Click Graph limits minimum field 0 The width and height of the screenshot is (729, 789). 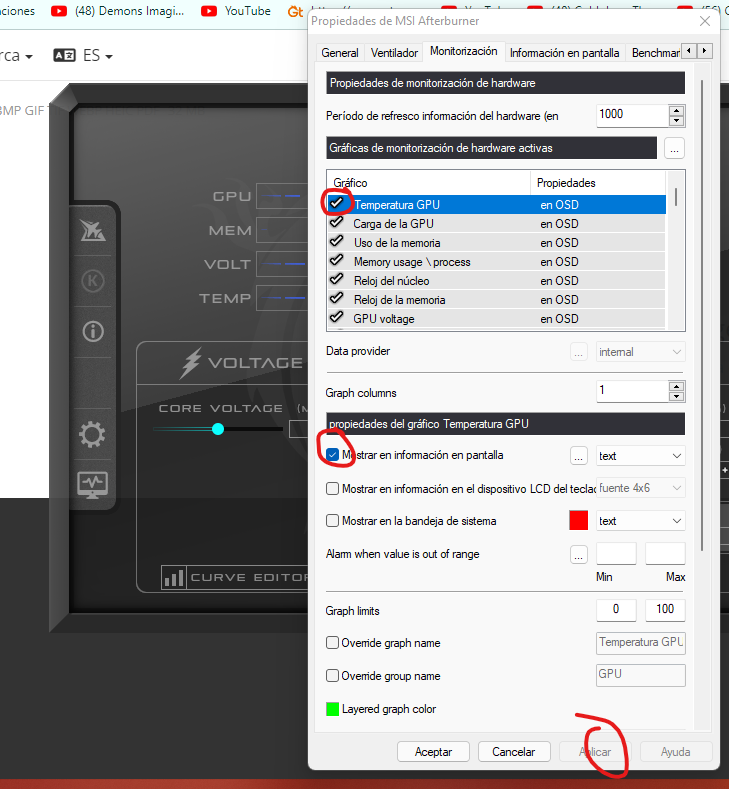point(616,610)
